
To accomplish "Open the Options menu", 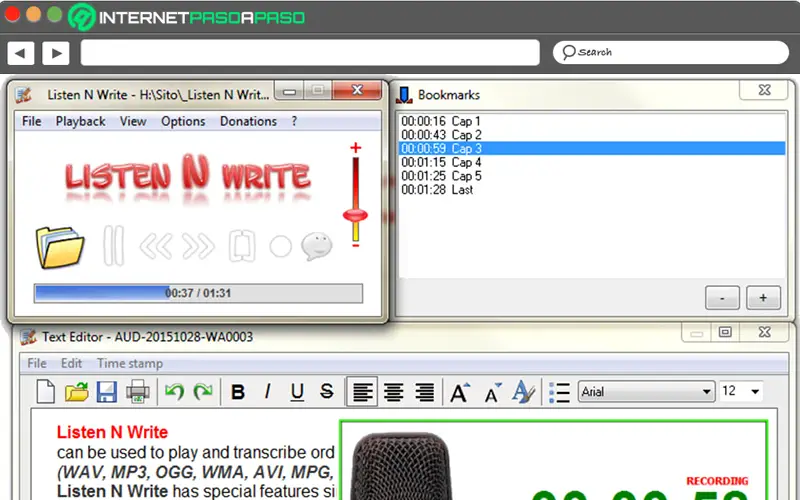I will tap(183, 121).
